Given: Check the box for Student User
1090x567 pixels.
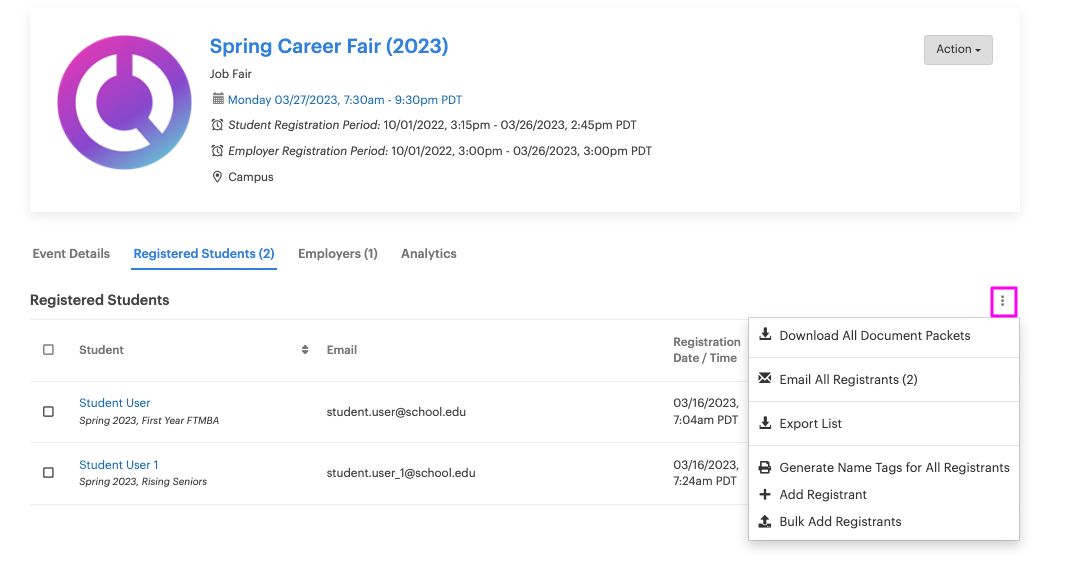Looking at the screenshot, I should [48, 411].
